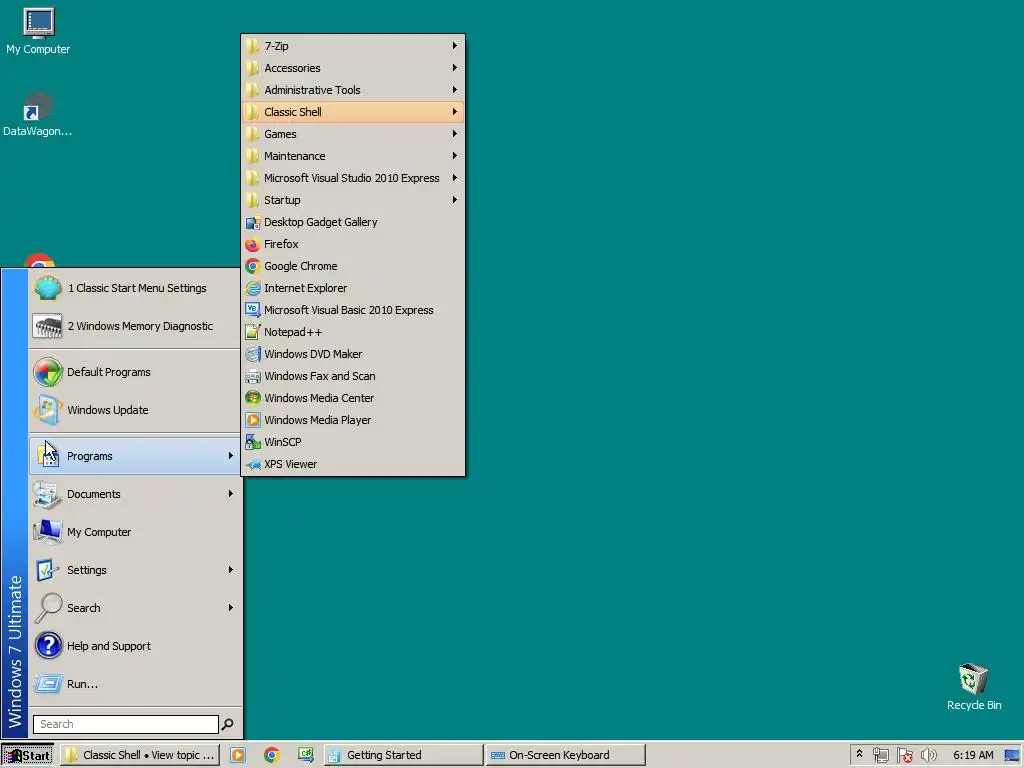Run Windows Memory Diagnostic

135,326
